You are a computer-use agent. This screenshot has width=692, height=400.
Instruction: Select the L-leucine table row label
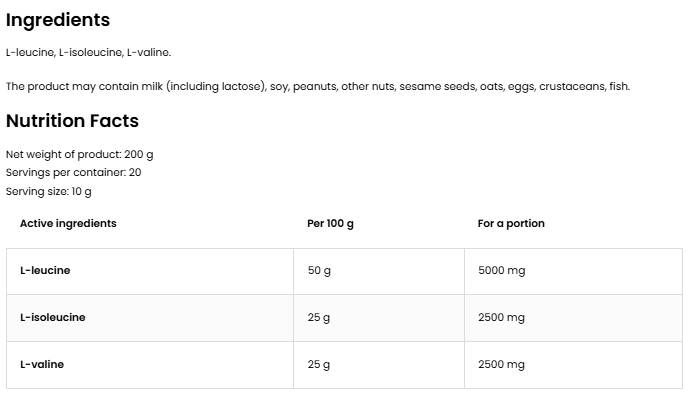(x=45, y=271)
